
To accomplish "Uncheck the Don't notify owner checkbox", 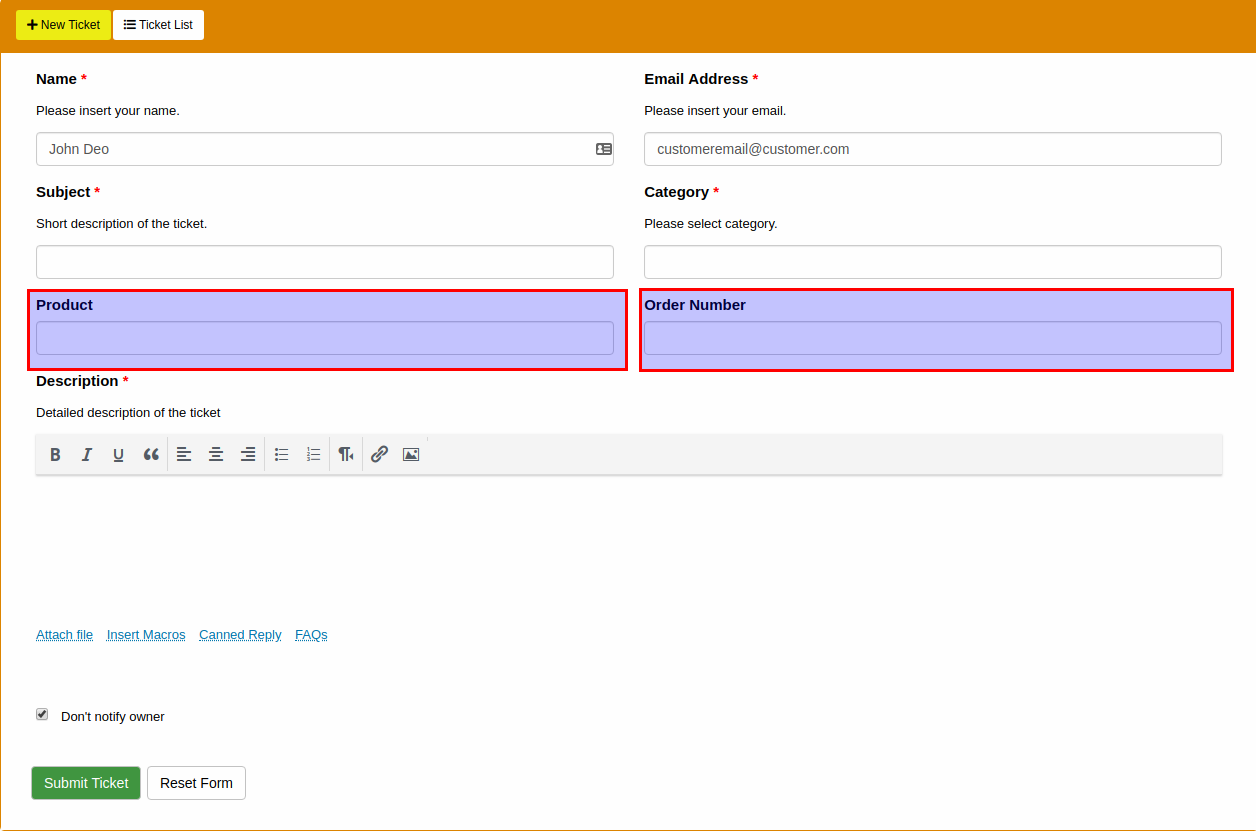I will coord(42,713).
